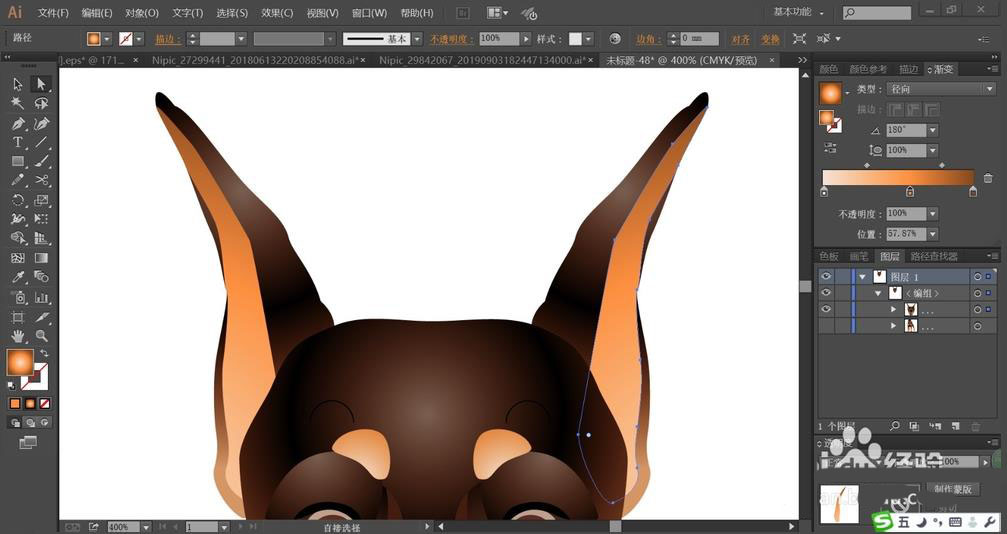Switch to the 路径查找器 panel tab
The image size is (1007, 534).
(x=933, y=256)
